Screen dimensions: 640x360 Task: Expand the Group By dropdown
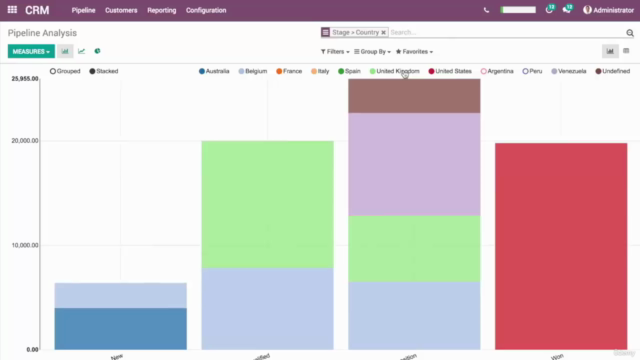pyautogui.click(x=372, y=52)
